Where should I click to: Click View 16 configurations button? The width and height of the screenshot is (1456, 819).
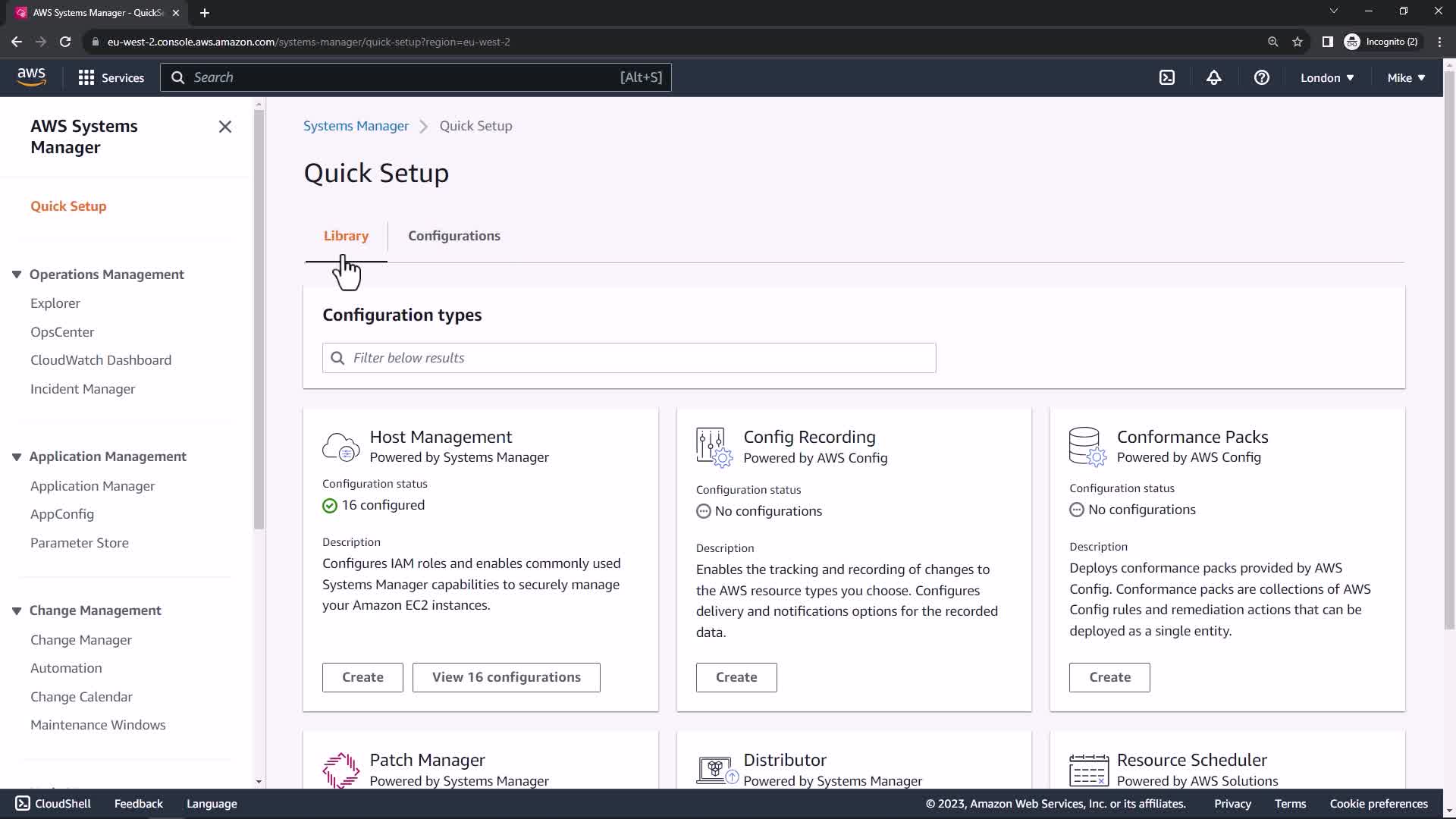coord(506,677)
